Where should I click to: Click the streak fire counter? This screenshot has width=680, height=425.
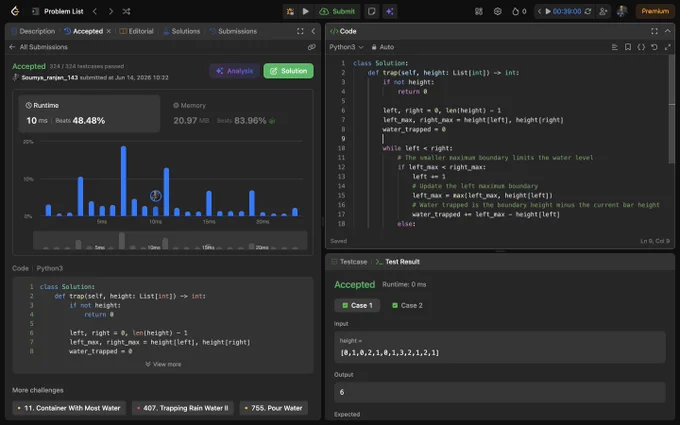[x=519, y=11]
